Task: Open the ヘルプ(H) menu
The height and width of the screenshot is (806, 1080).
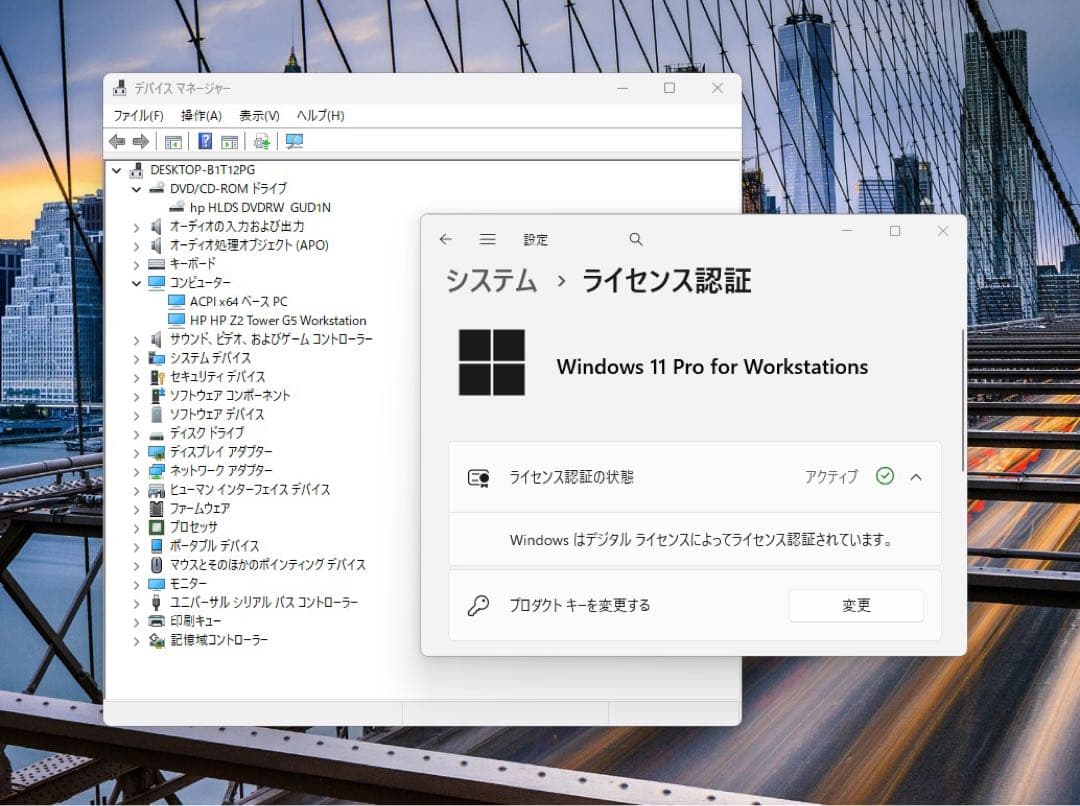Action: pyautogui.click(x=320, y=115)
